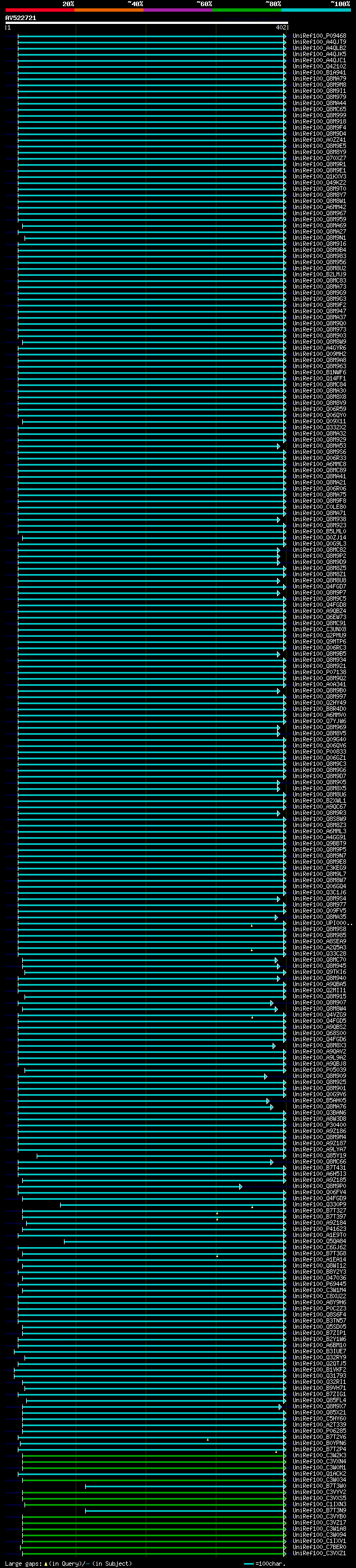Select the UniRef100_C1IXN3 label
Viewport: 356px width, 1568px height.
(x=319, y=1504)
